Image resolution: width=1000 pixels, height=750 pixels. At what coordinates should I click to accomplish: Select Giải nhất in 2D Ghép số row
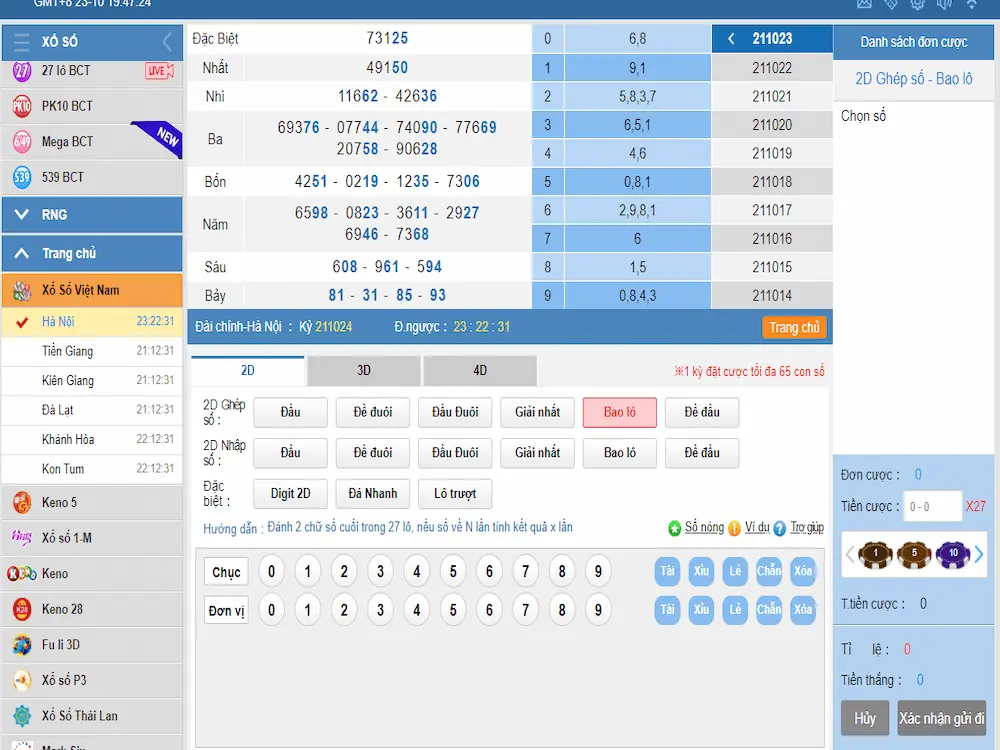537,413
